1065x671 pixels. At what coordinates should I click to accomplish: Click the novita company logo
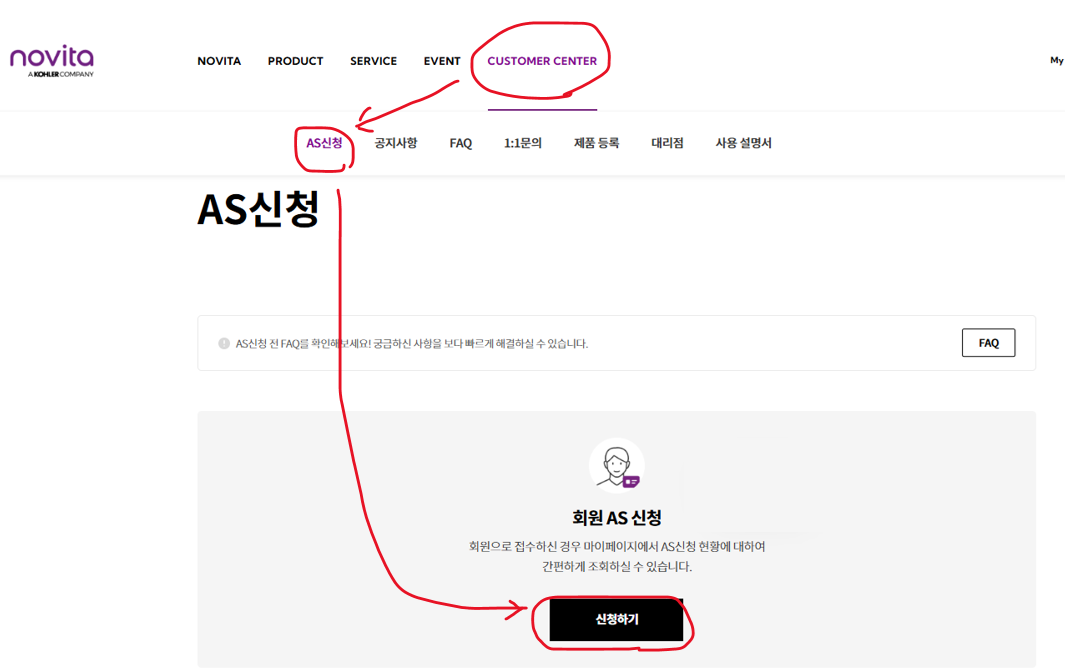(x=51, y=61)
